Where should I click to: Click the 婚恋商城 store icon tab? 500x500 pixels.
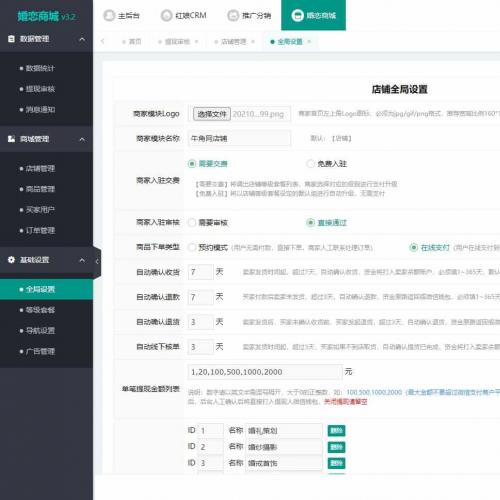tap(297, 15)
